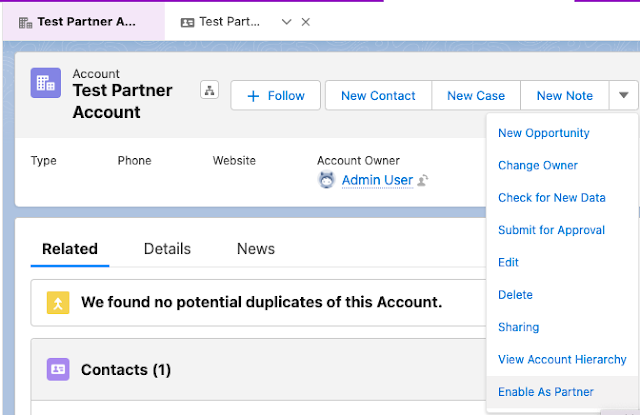Image resolution: width=640 pixels, height=415 pixels.
Task: Click the Test Partner Account tab icon
Action: (x=25, y=22)
